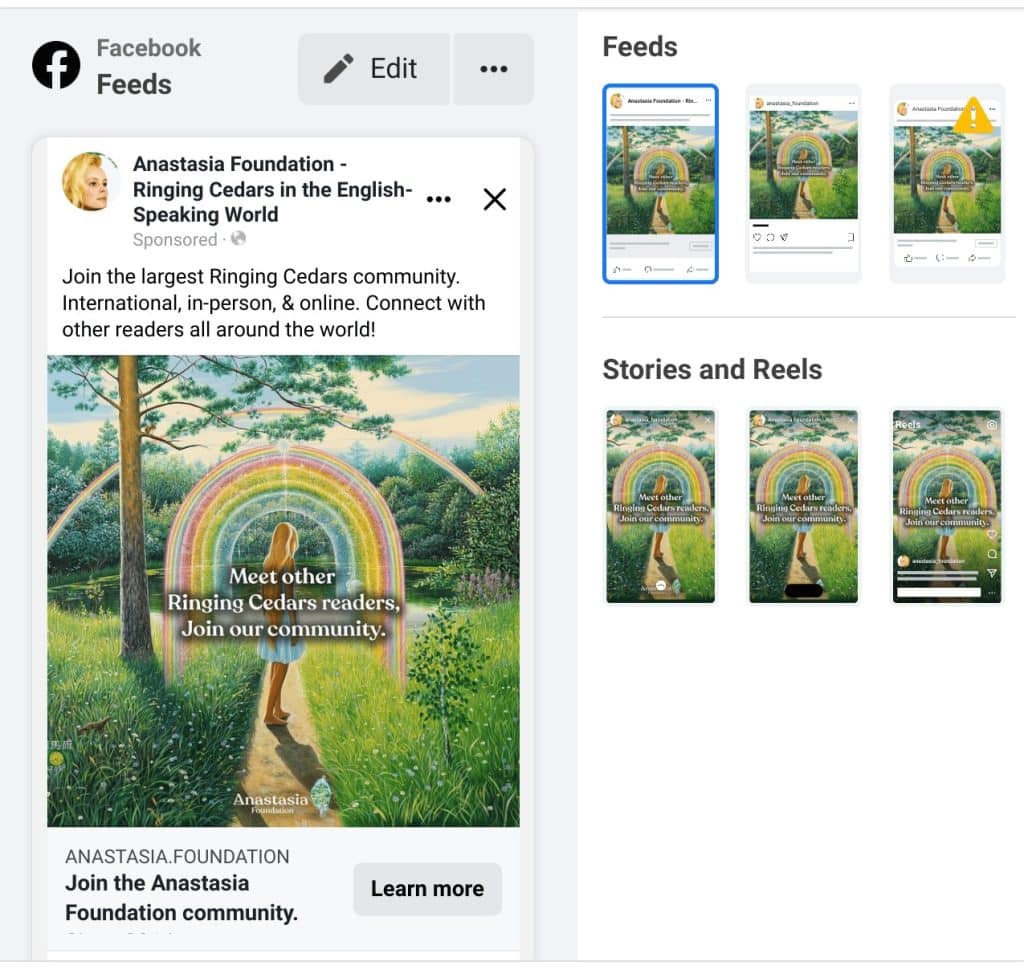Click the Learn more button

427,888
